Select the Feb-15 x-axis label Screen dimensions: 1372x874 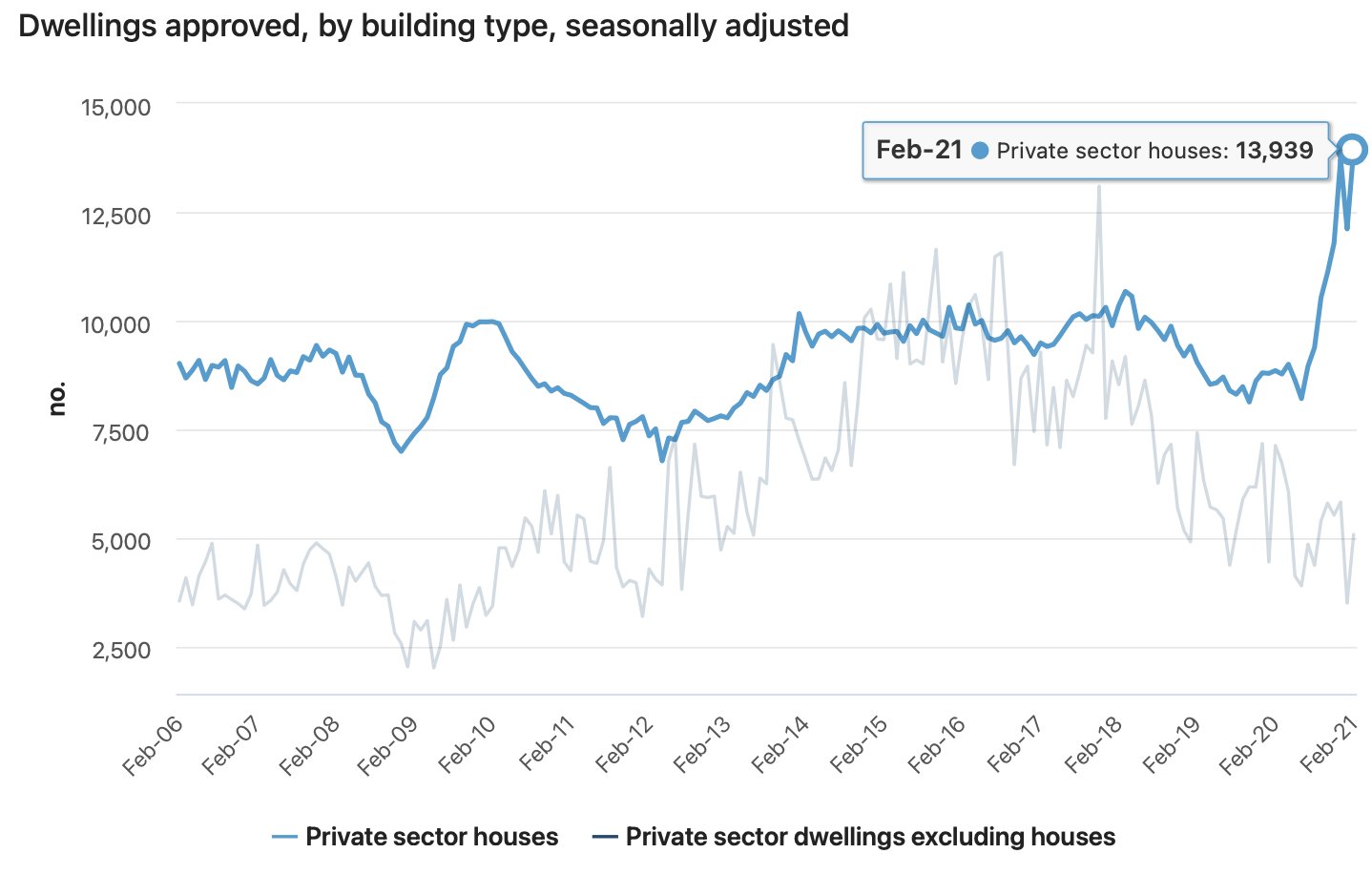(860, 744)
